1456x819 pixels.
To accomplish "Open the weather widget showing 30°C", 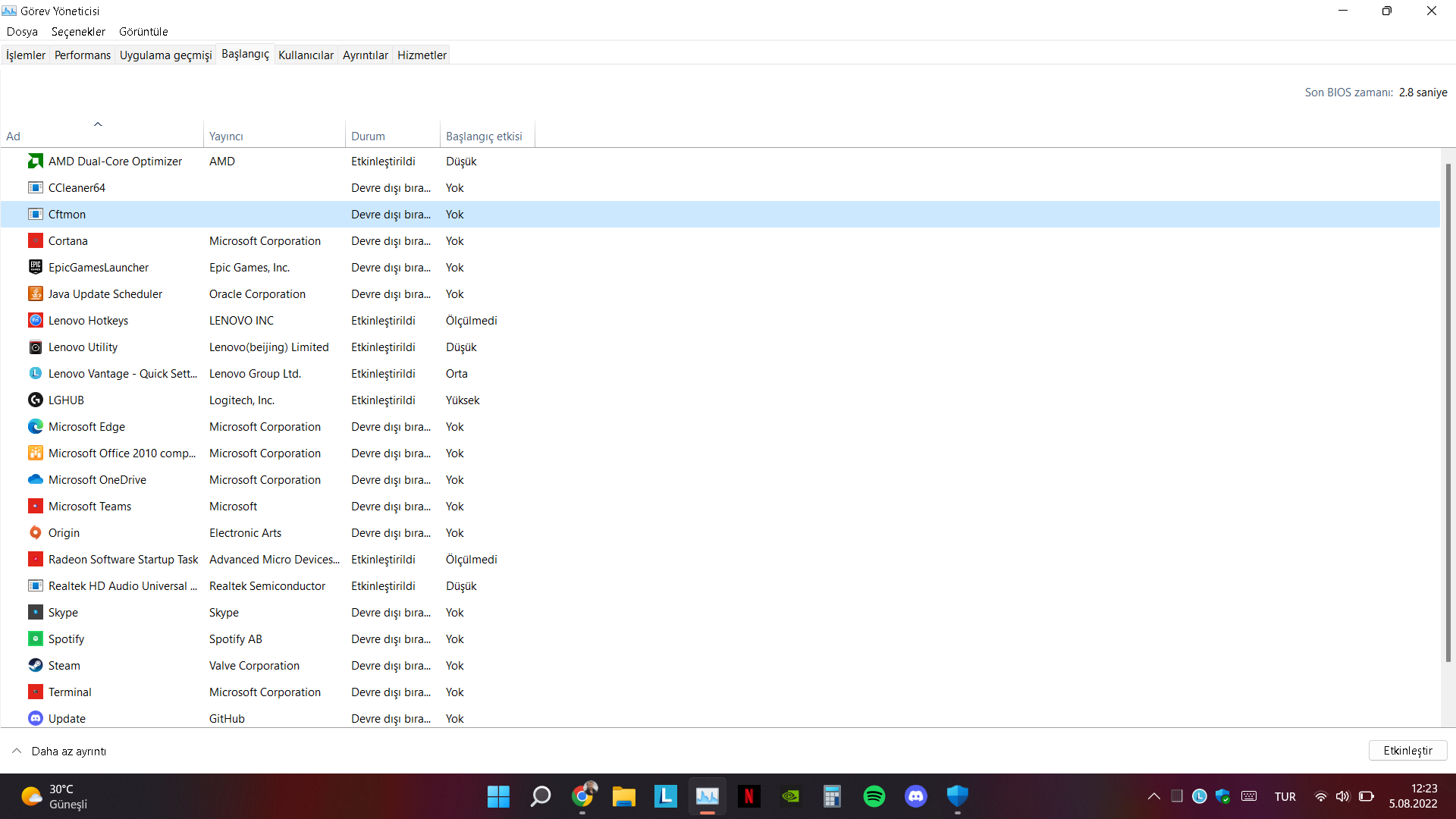I will click(x=55, y=796).
